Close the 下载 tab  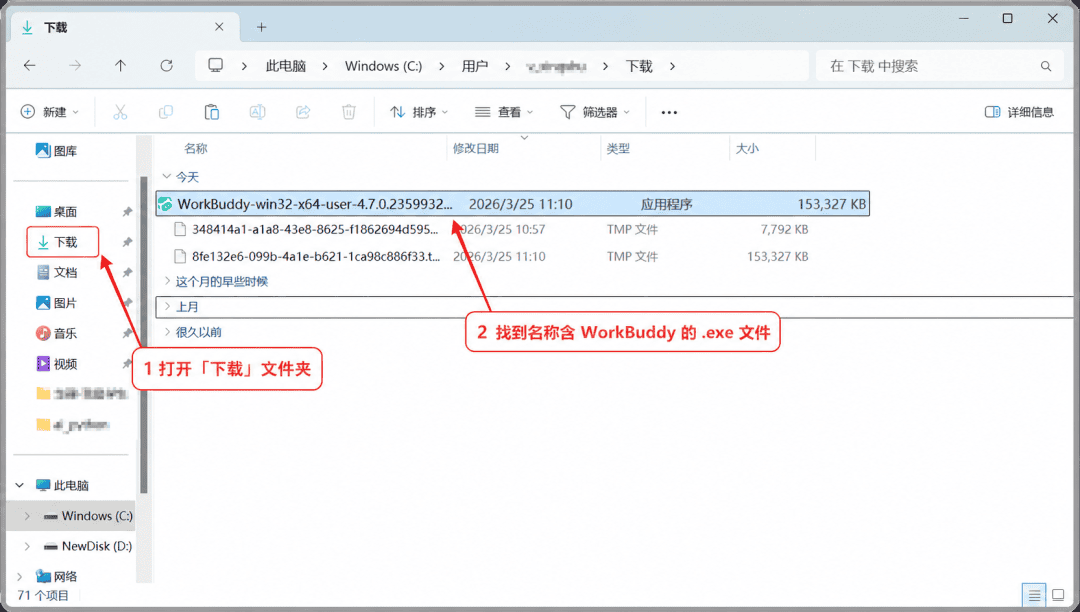(x=219, y=27)
